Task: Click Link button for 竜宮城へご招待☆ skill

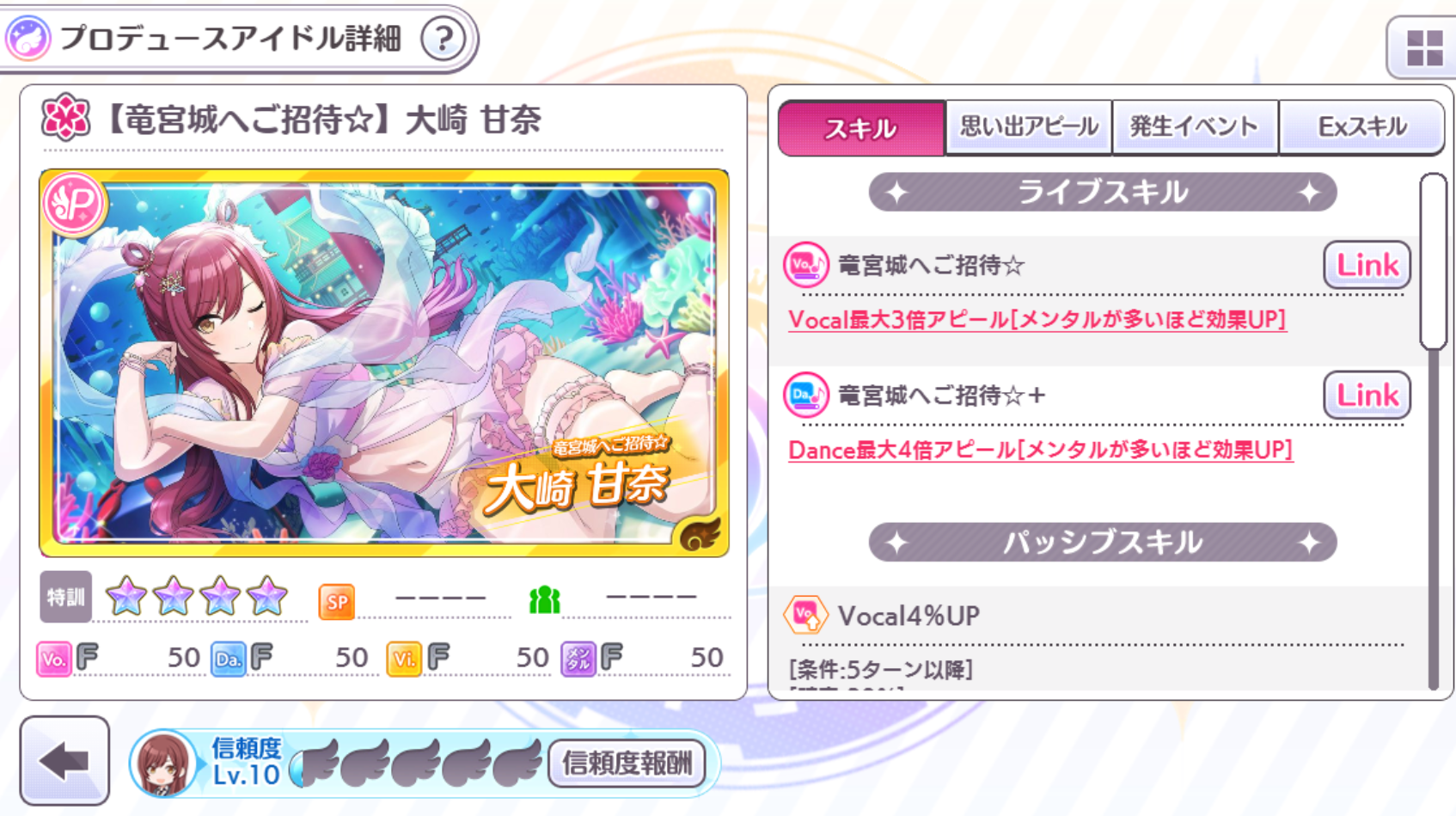Action: 1367,265
